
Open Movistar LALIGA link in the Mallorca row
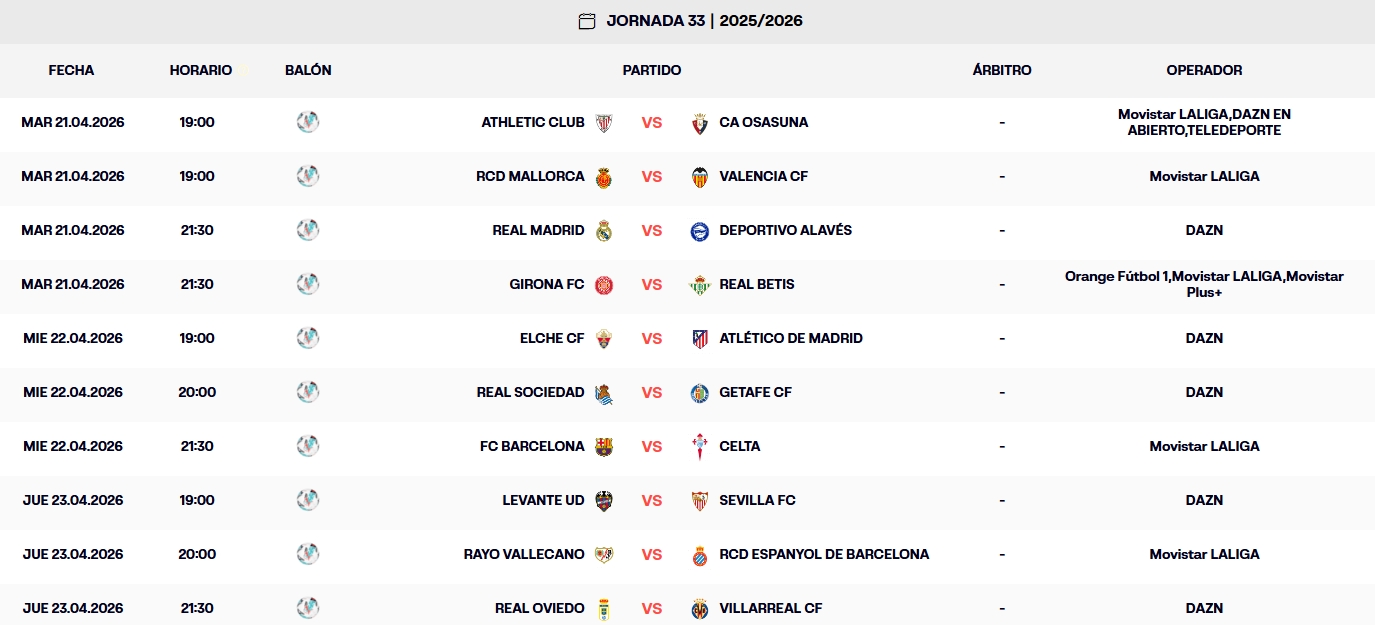1205,176
